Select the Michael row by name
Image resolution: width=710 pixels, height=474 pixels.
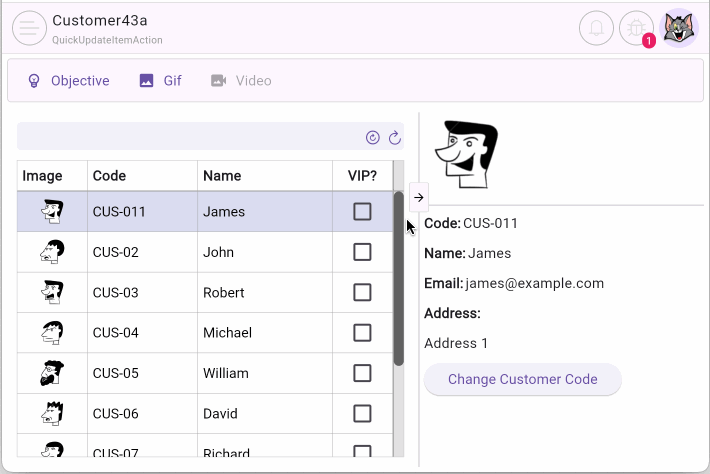click(x=227, y=332)
